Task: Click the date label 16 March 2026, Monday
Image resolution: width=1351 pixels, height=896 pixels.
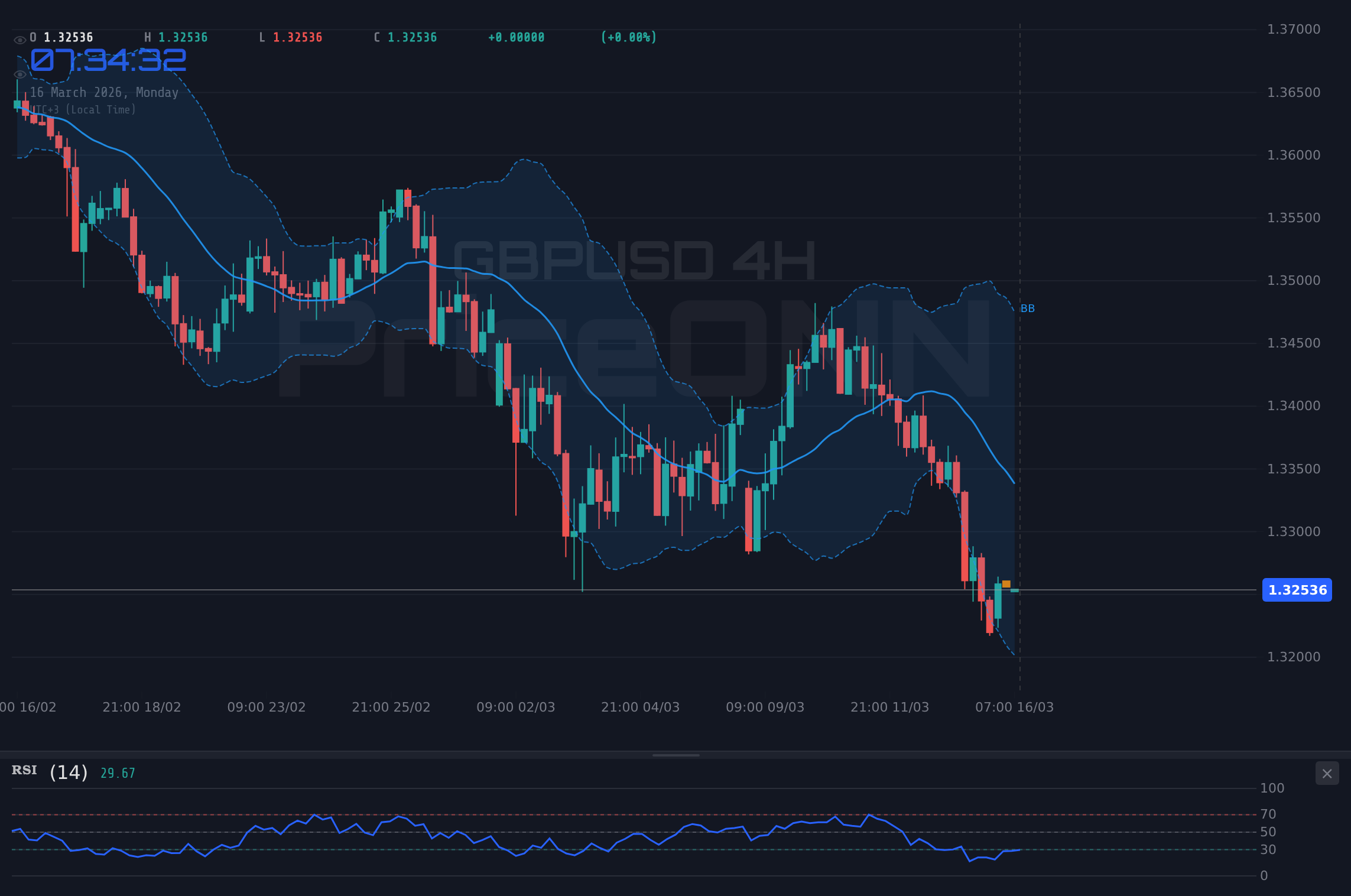Action: click(104, 92)
